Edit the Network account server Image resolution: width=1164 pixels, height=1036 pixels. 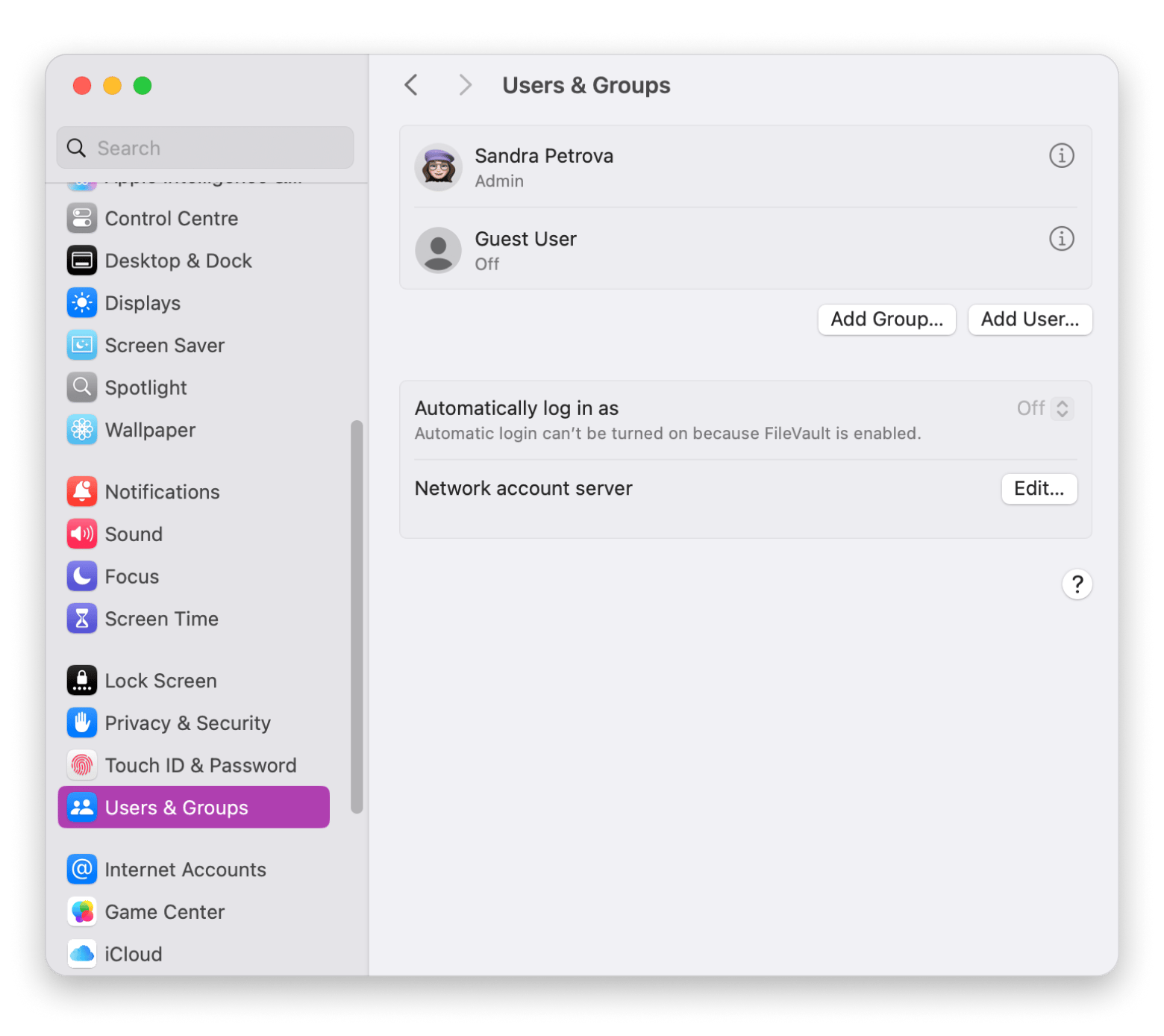(1038, 489)
